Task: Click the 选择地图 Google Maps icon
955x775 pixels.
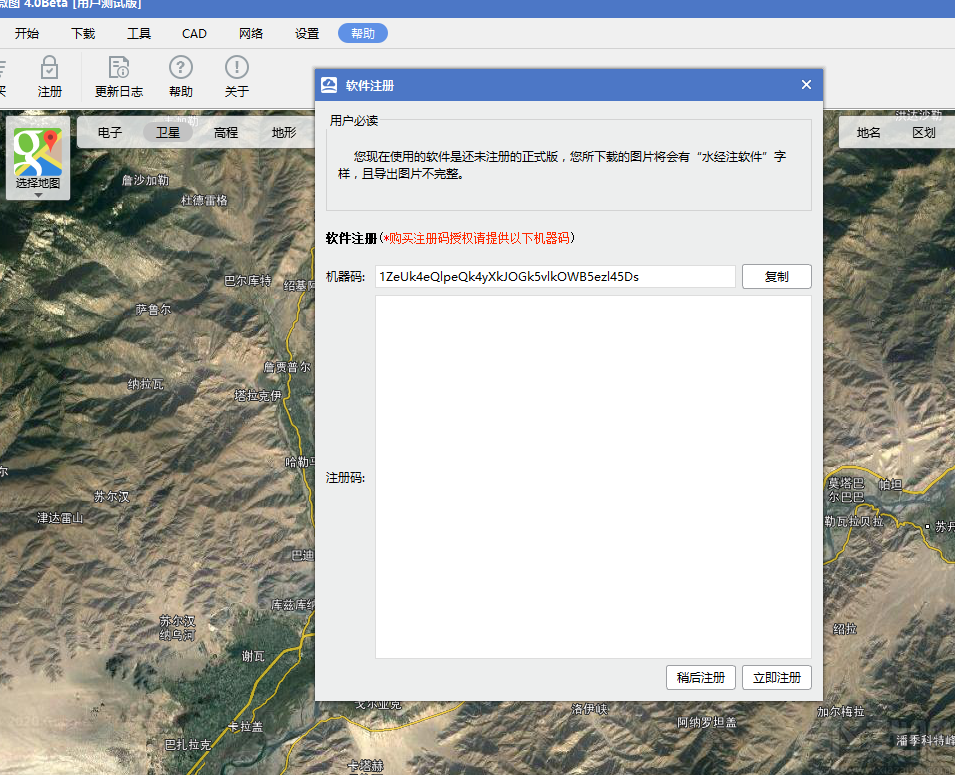Action: pos(38,152)
